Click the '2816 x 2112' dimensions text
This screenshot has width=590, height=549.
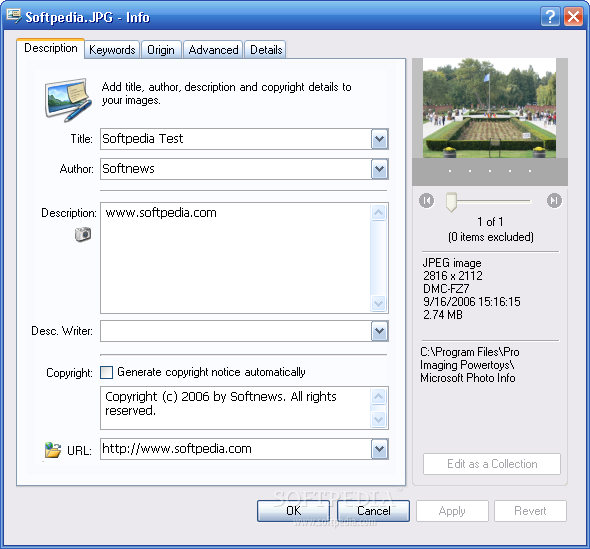(x=453, y=276)
